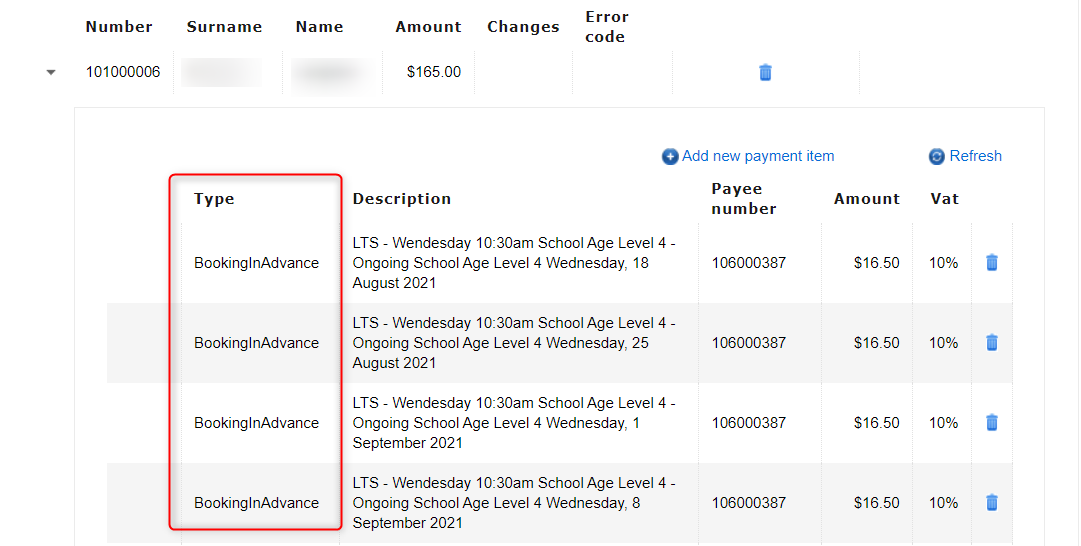
Task: Click the Refresh link text
Action: 975,156
